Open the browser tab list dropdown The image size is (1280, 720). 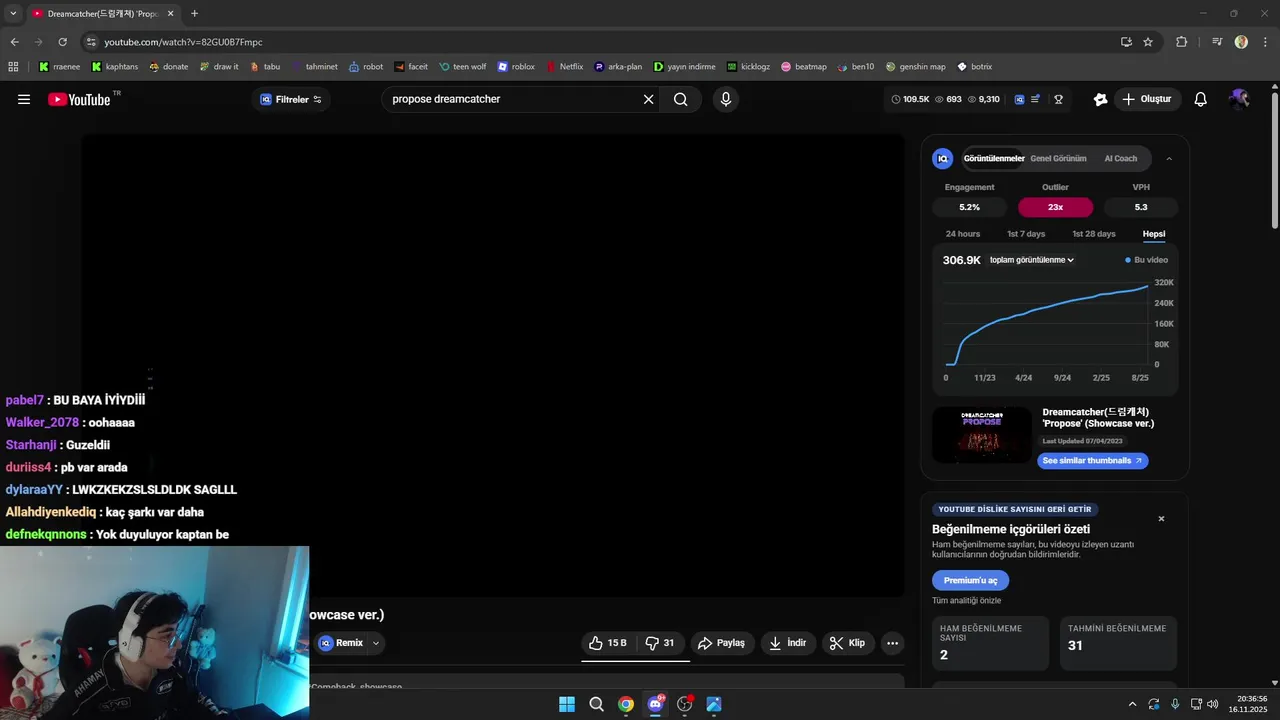pos(13,14)
